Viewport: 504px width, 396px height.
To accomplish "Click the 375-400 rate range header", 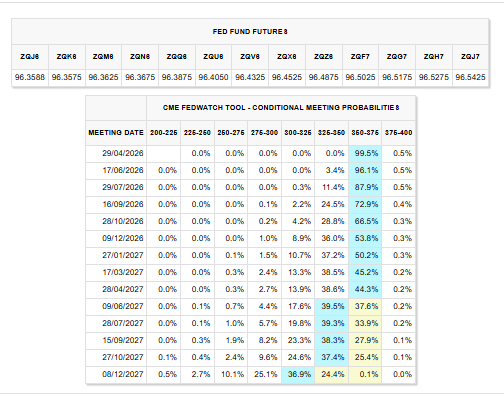I will (399, 133).
